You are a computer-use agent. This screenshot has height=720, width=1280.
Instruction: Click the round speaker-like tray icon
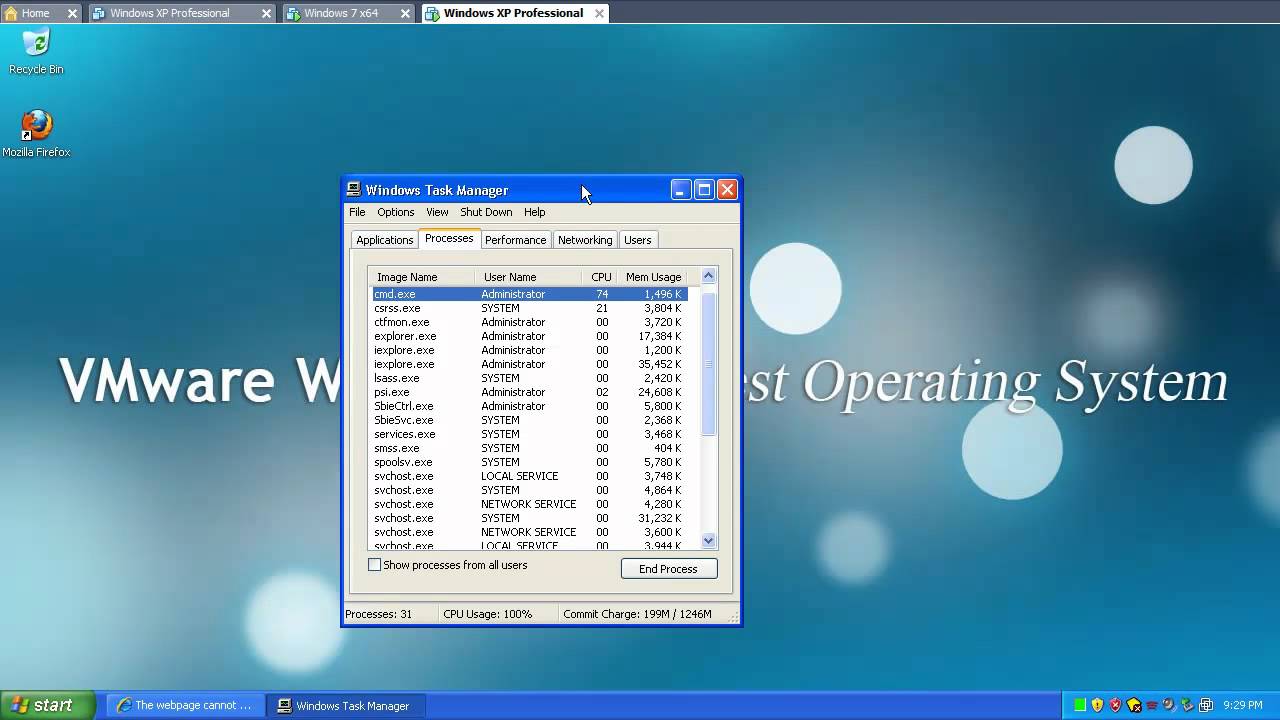coord(1169,705)
